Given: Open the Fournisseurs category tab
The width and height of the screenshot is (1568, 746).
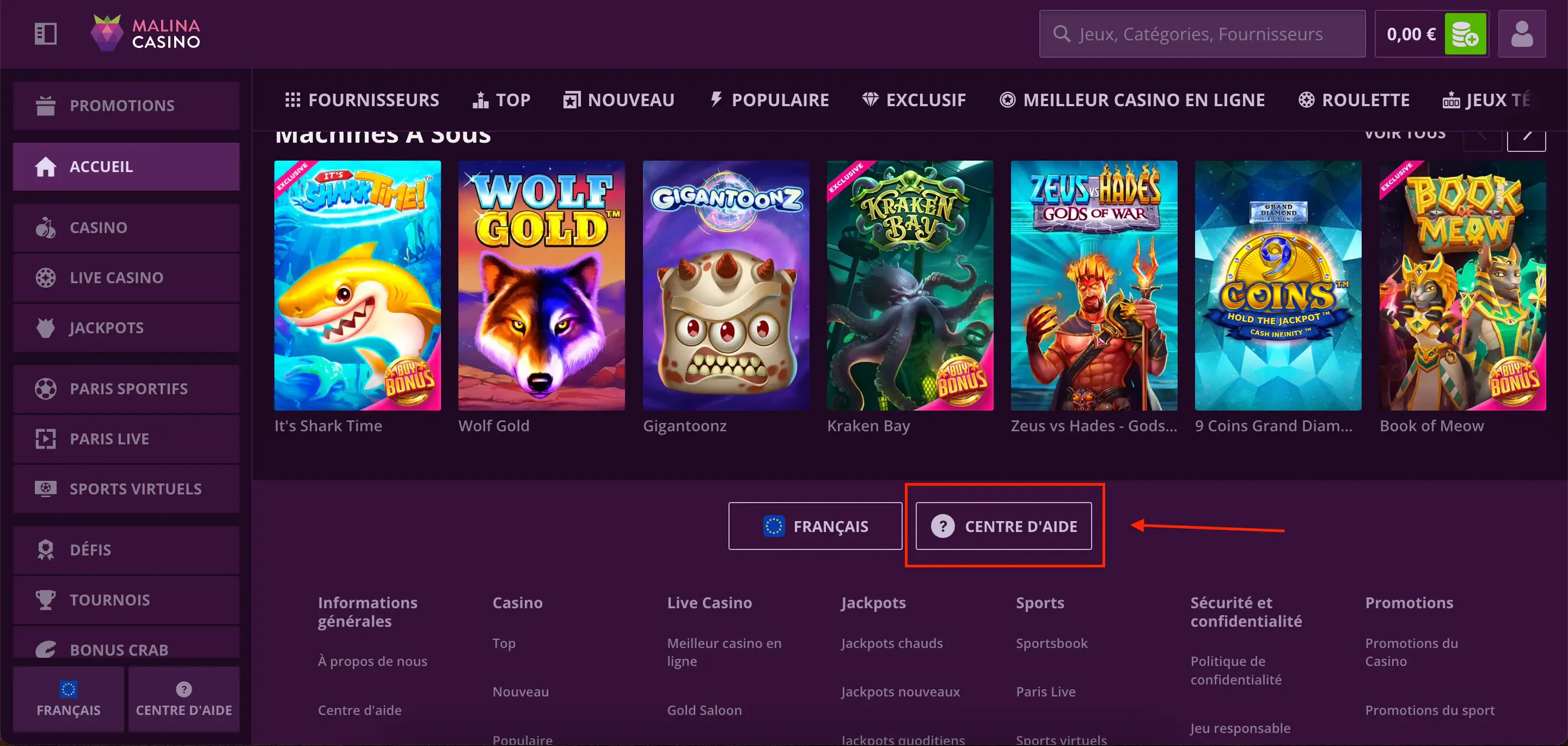Looking at the screenshot, I should [x=362, y=100].
